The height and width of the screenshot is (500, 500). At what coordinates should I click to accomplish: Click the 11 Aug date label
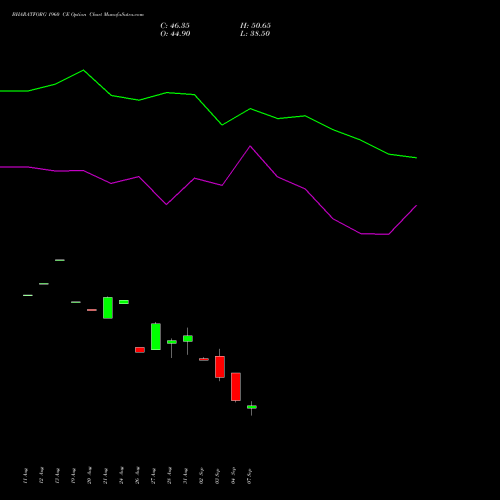point(26,476)
